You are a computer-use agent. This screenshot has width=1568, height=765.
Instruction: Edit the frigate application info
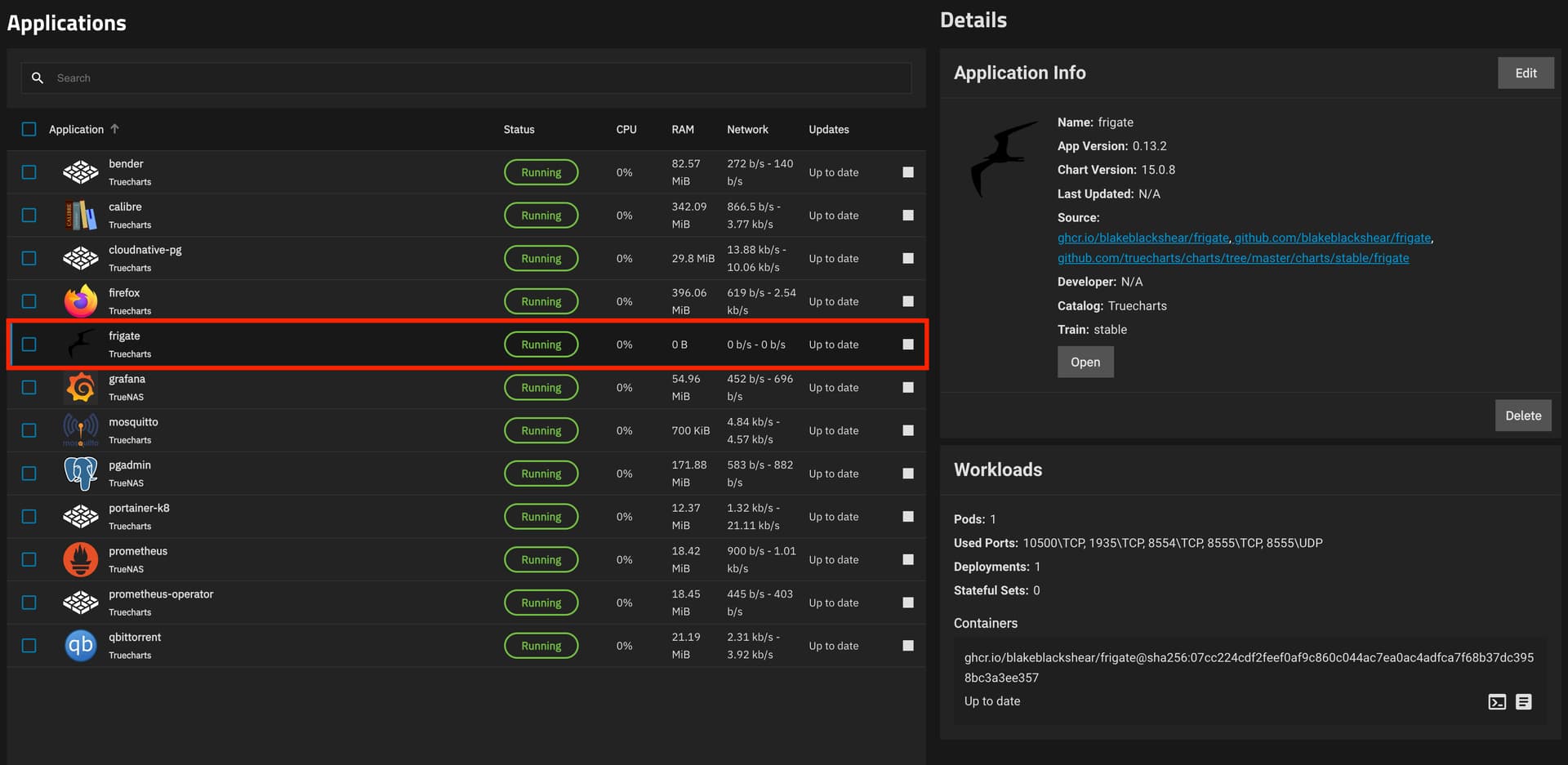click(1526, 73)
